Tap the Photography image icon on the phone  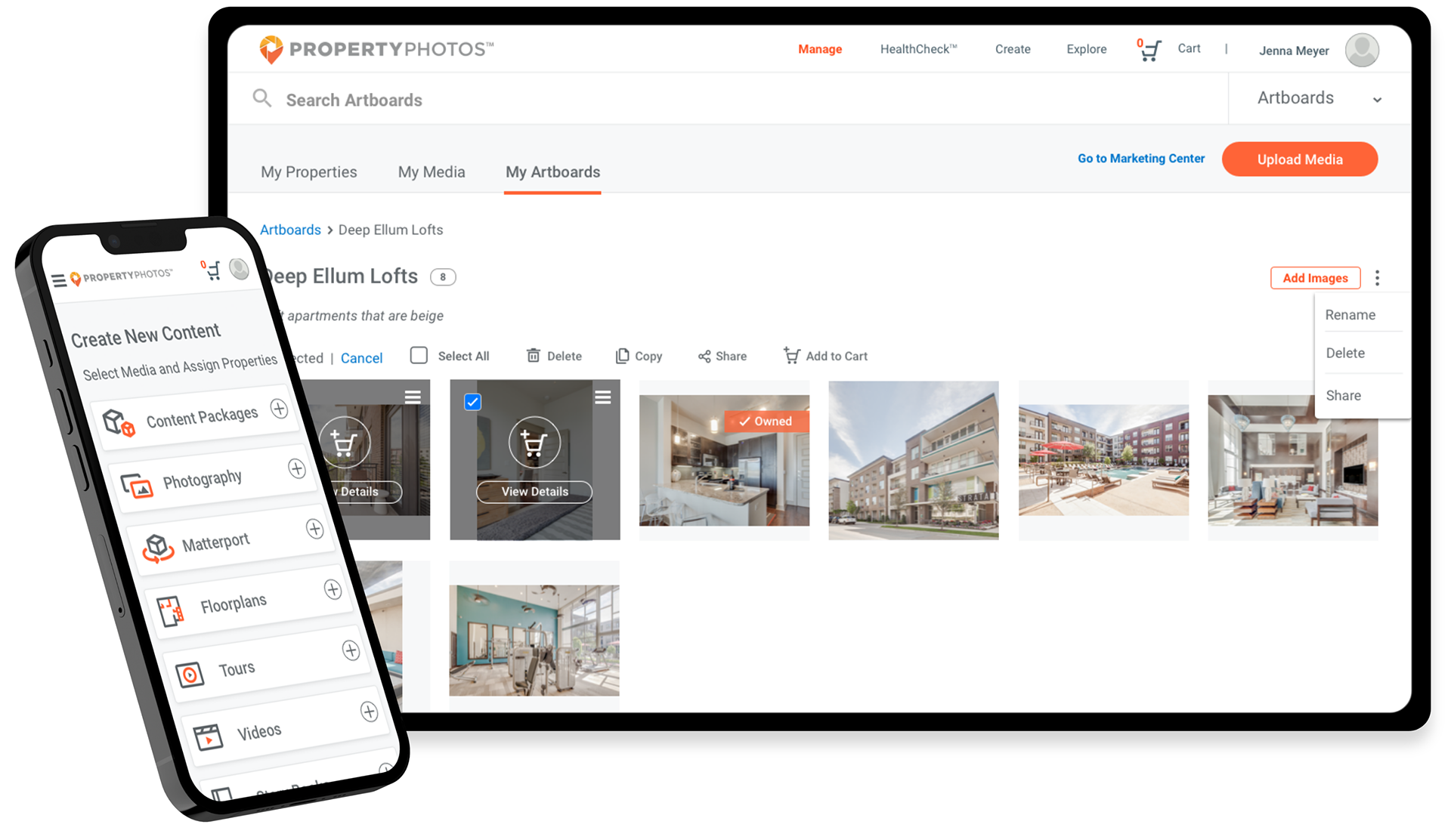(137, 486)
